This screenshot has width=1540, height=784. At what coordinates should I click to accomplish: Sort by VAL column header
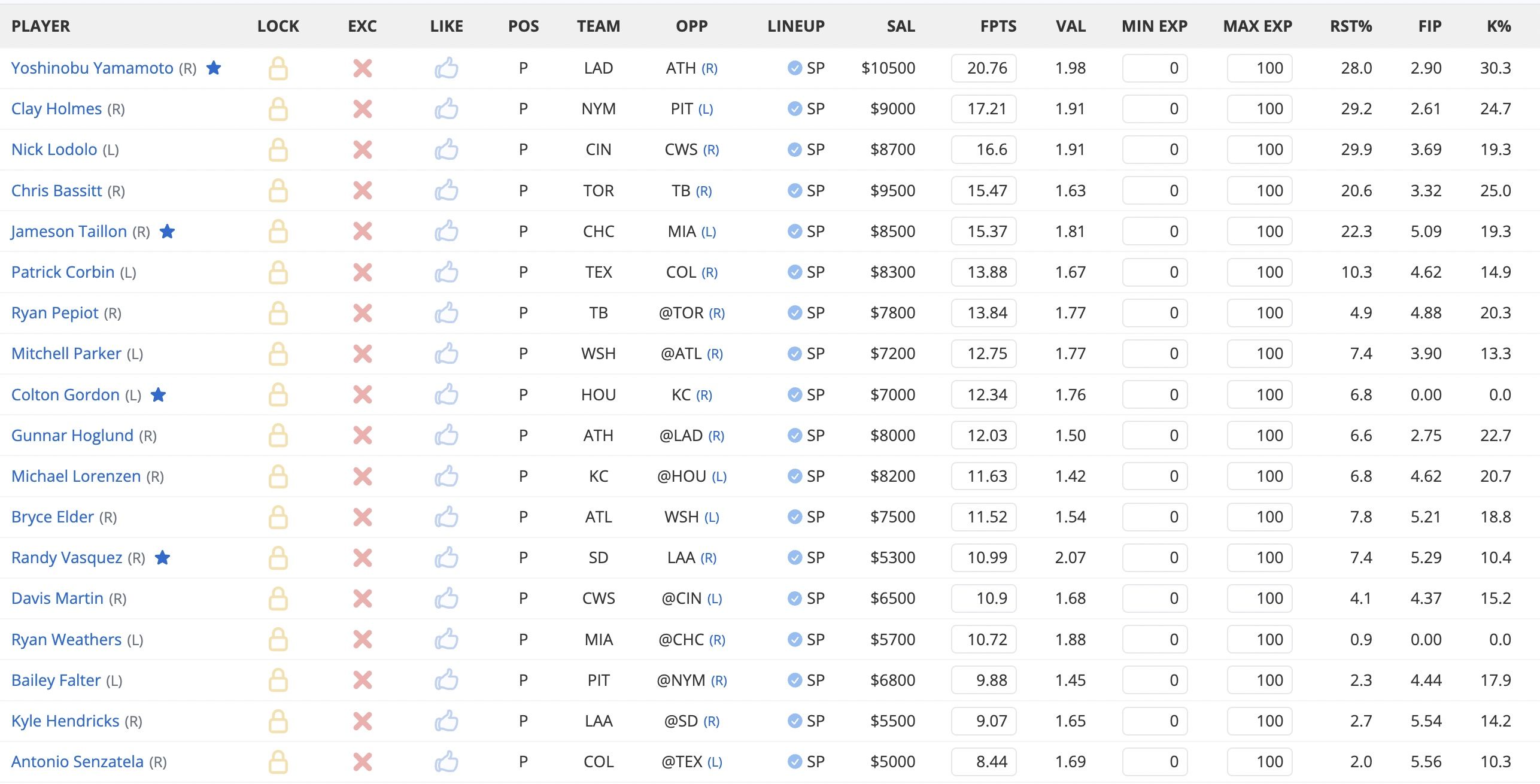pyautogui.click(x=1071, y=26)
